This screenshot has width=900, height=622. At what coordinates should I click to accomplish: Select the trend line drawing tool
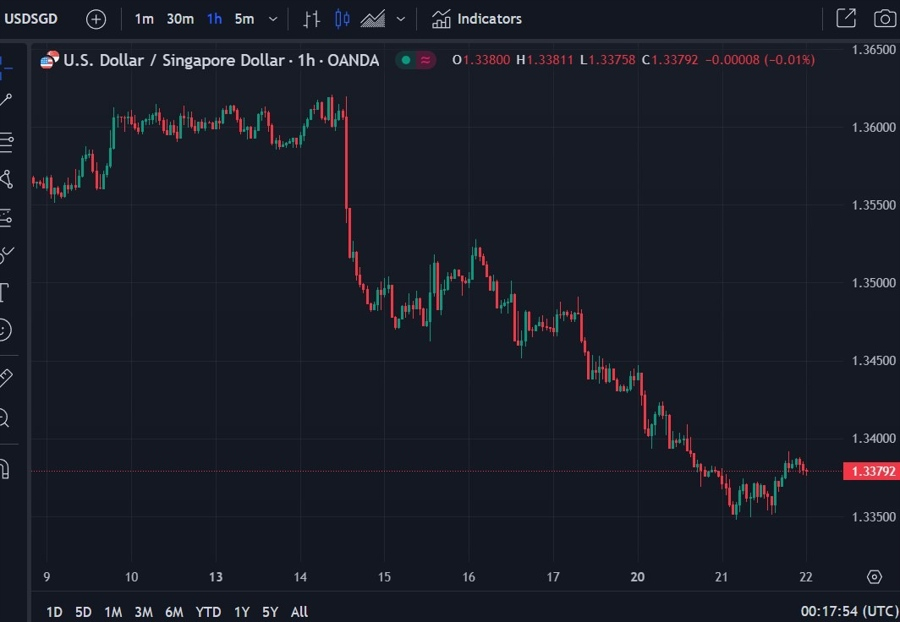point(6,100)
